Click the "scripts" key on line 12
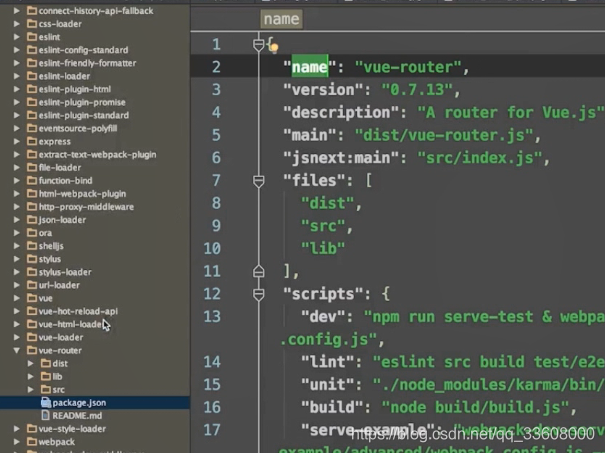Viewport: 605px width, 453px height. (323, 294)
